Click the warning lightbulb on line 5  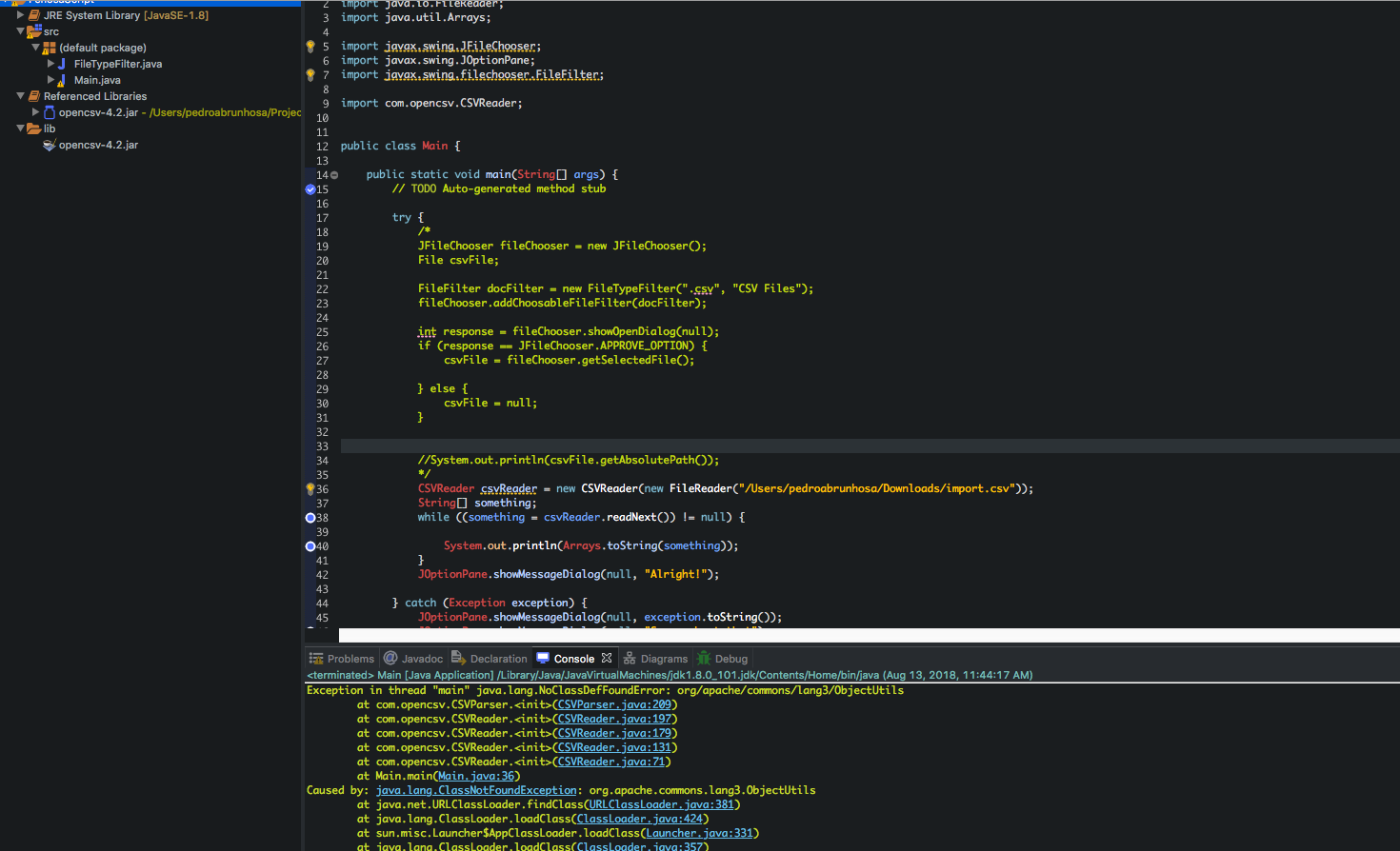[x=310, y=46]
